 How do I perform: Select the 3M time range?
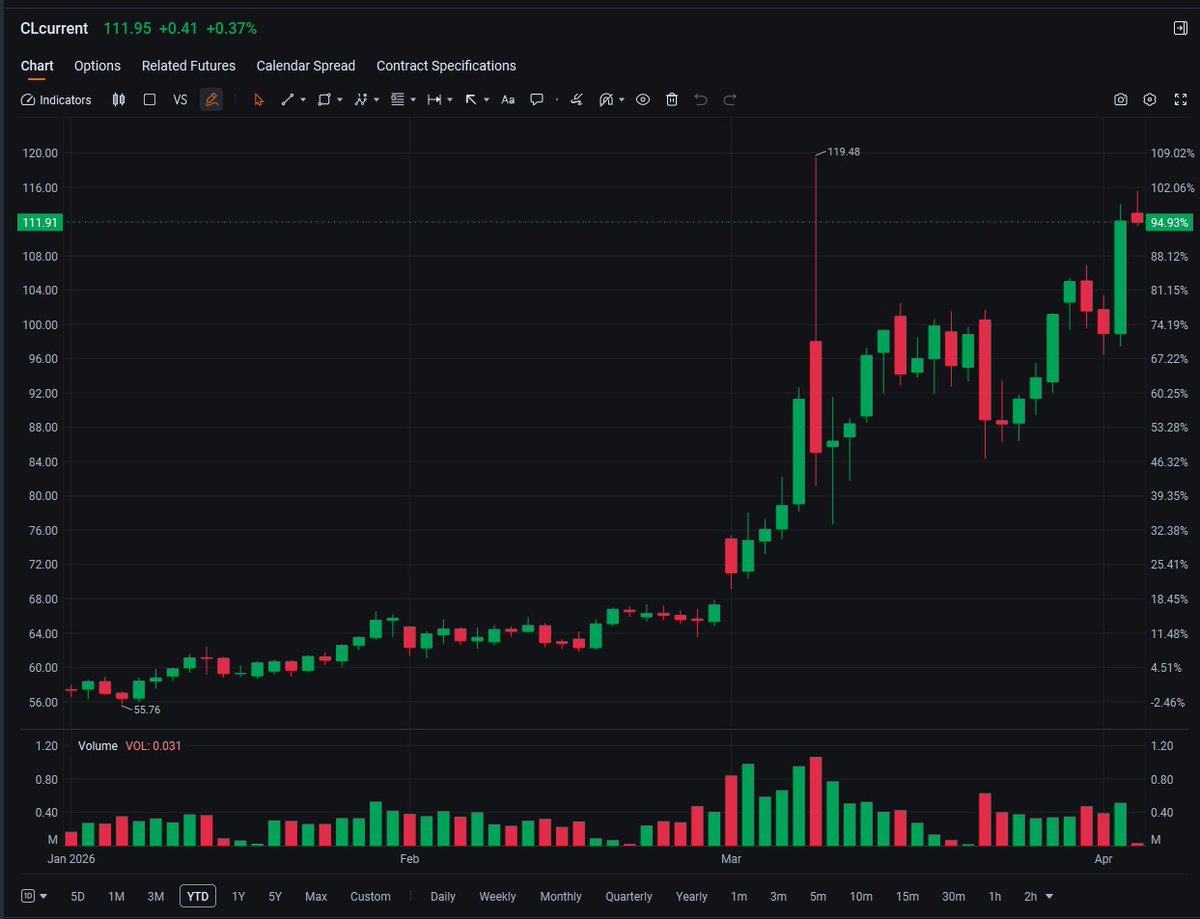tap(155, 896)
